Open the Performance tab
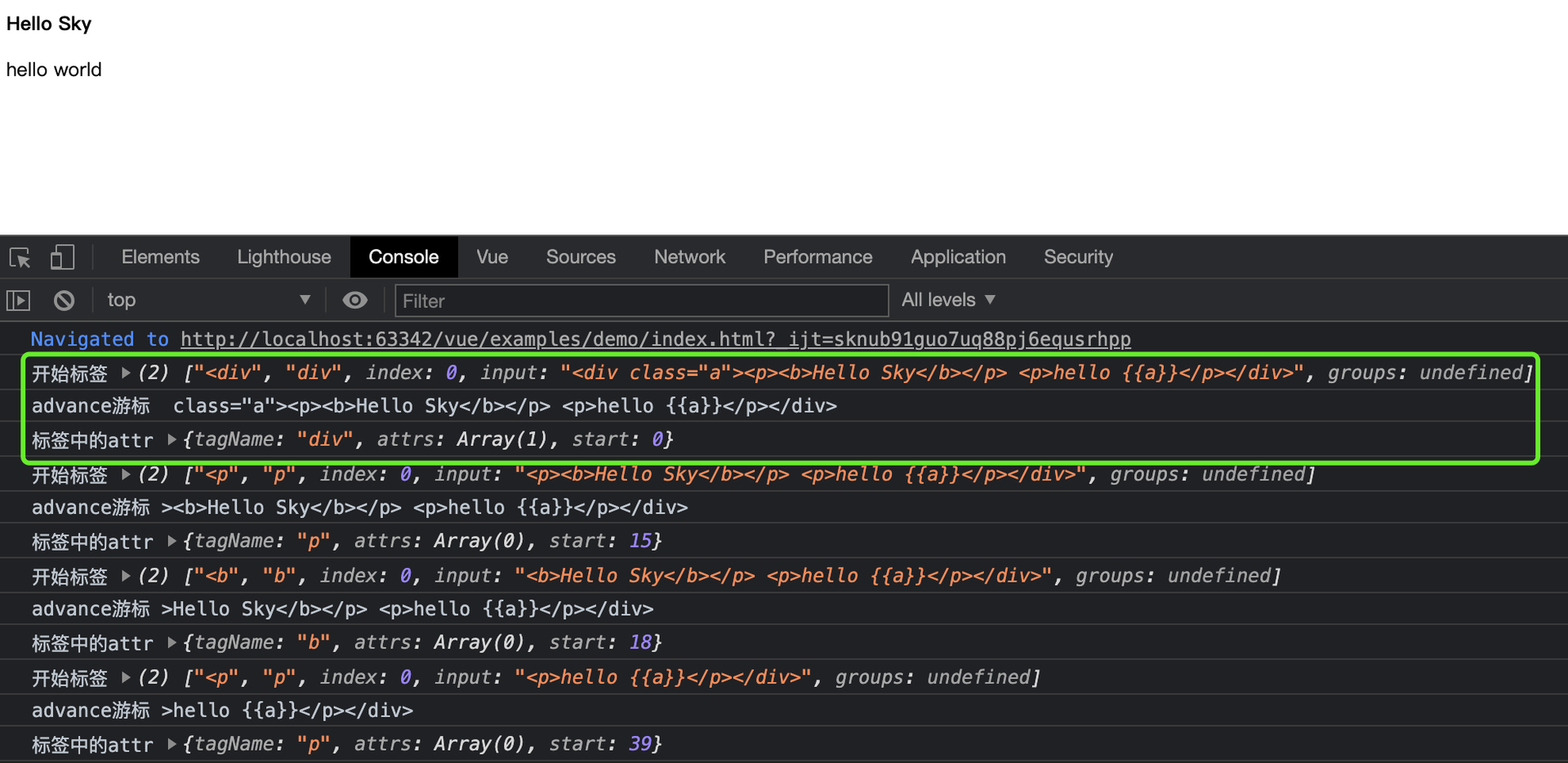1568x763 pixels. coord(817,257)
